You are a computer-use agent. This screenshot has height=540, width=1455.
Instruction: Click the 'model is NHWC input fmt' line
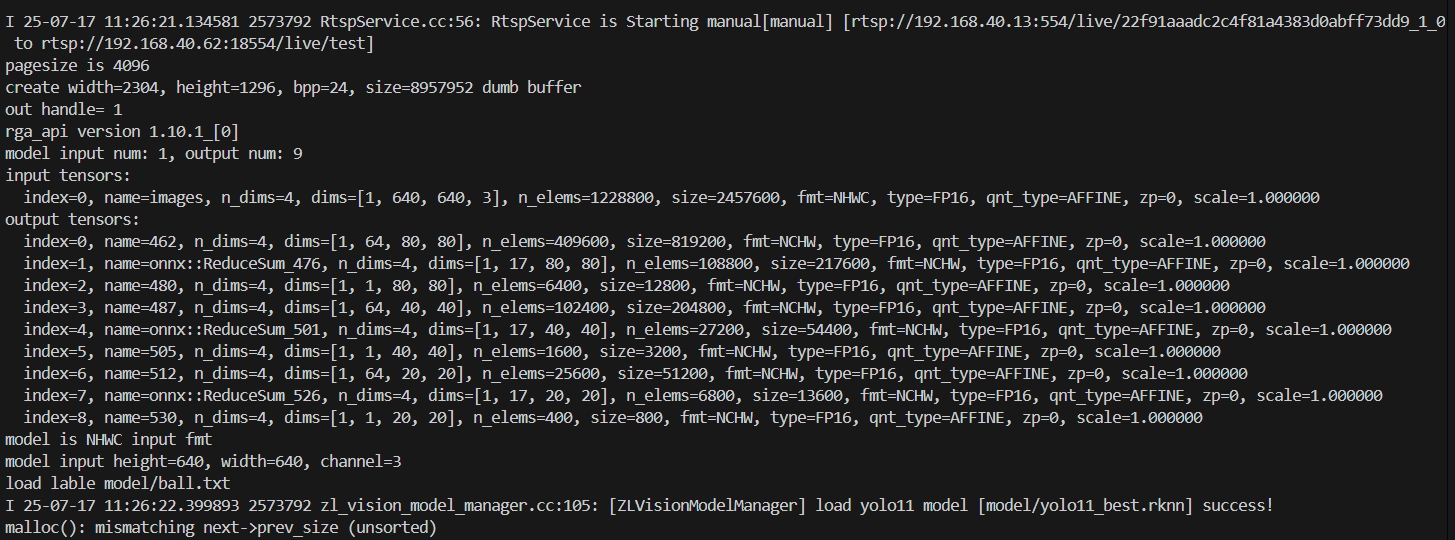(x=109, y=440)
